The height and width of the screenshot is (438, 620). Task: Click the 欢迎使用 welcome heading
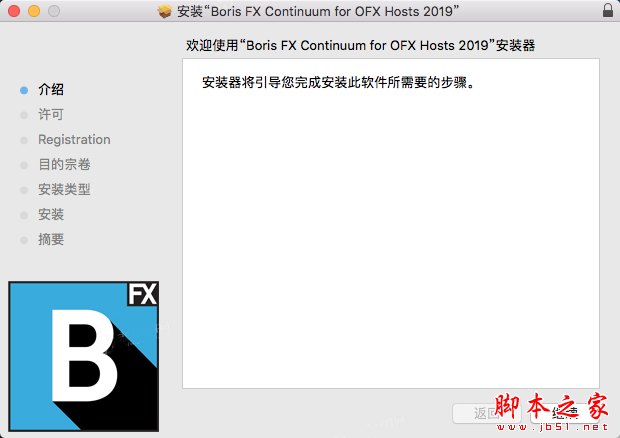tap(360, 45)
